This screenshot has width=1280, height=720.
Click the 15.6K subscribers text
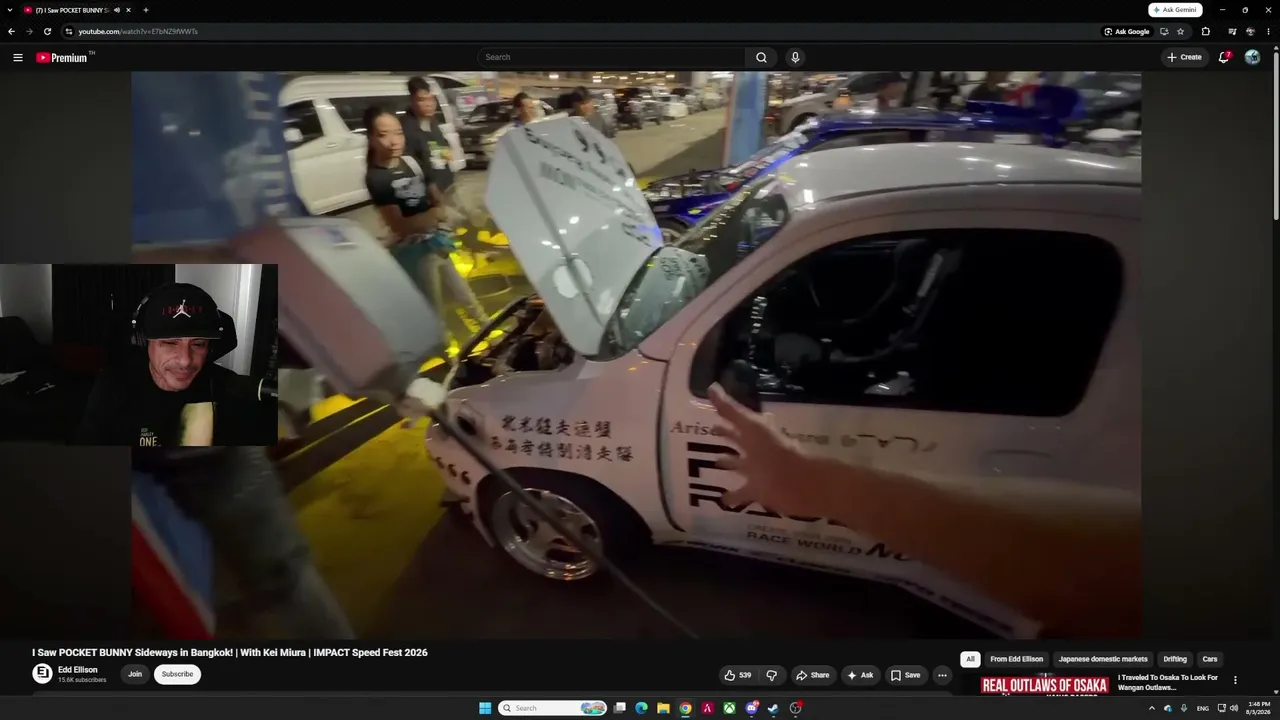[82, 680]
